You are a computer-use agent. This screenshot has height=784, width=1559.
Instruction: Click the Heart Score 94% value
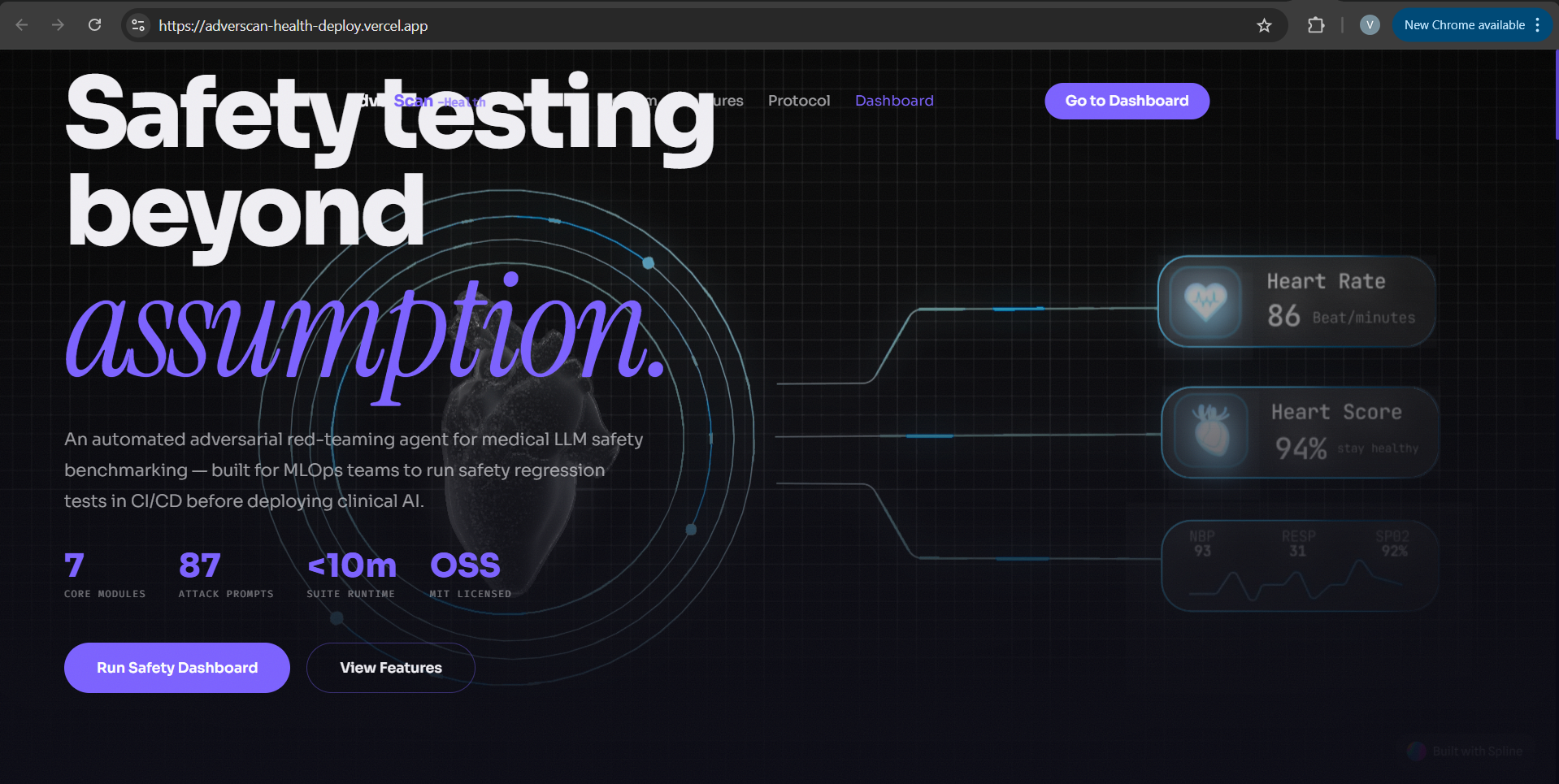pos(1301,448)
